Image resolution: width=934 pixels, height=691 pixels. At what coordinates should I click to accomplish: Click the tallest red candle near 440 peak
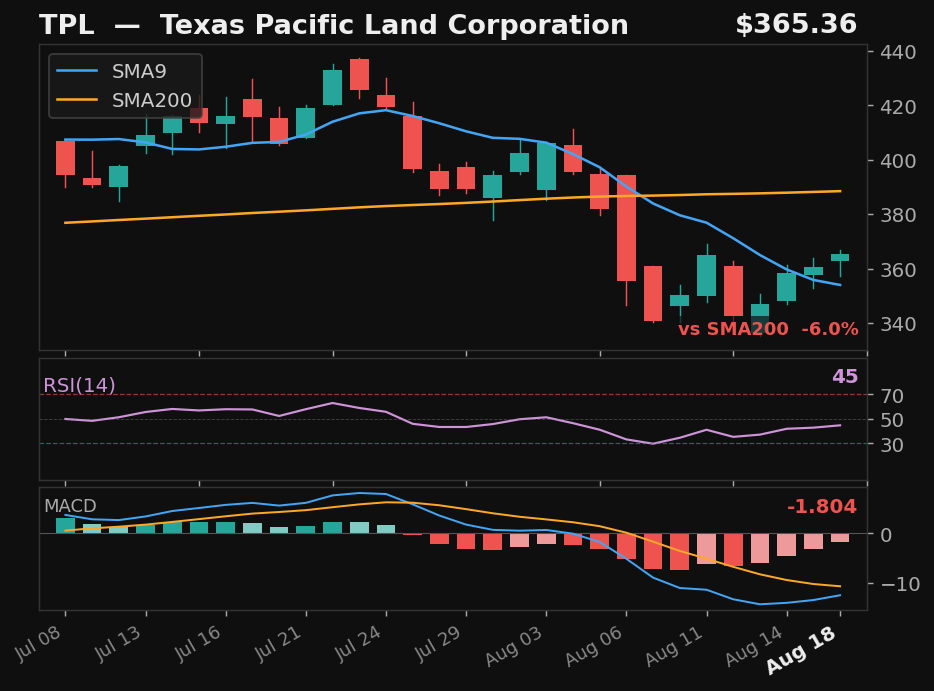[359, 74]
